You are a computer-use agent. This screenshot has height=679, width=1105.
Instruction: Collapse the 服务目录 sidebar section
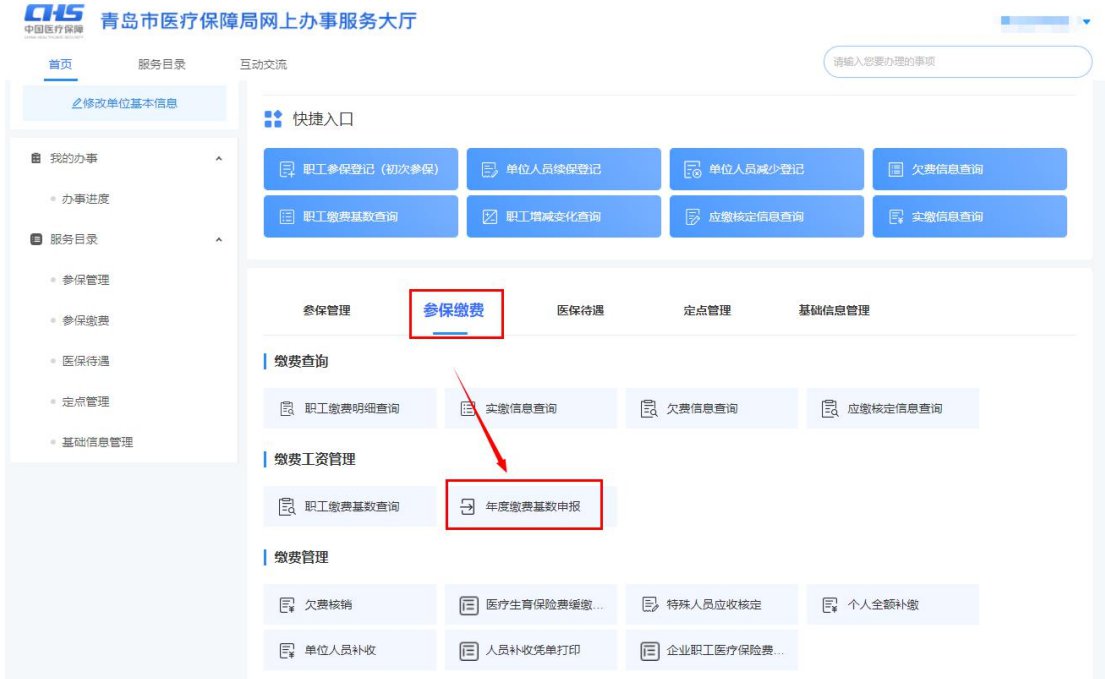click(218, 239)
